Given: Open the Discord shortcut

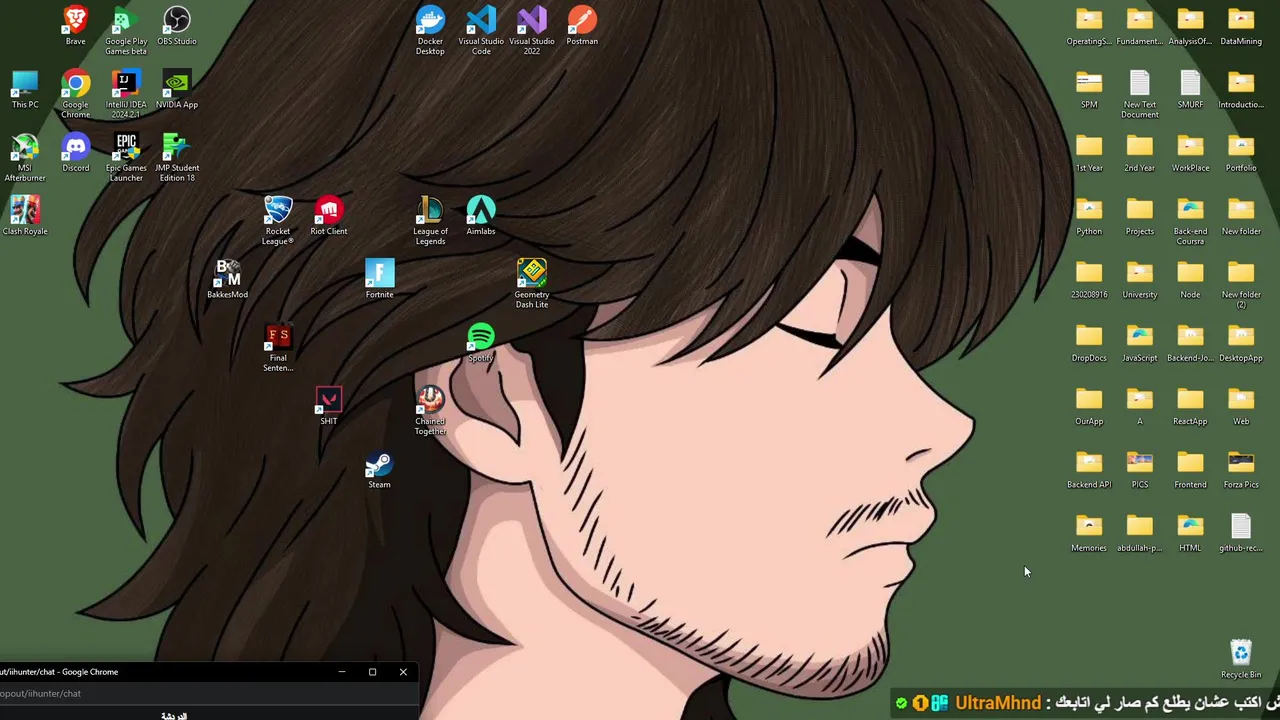Looking at the screenshot, I should [x=75, y=152].
